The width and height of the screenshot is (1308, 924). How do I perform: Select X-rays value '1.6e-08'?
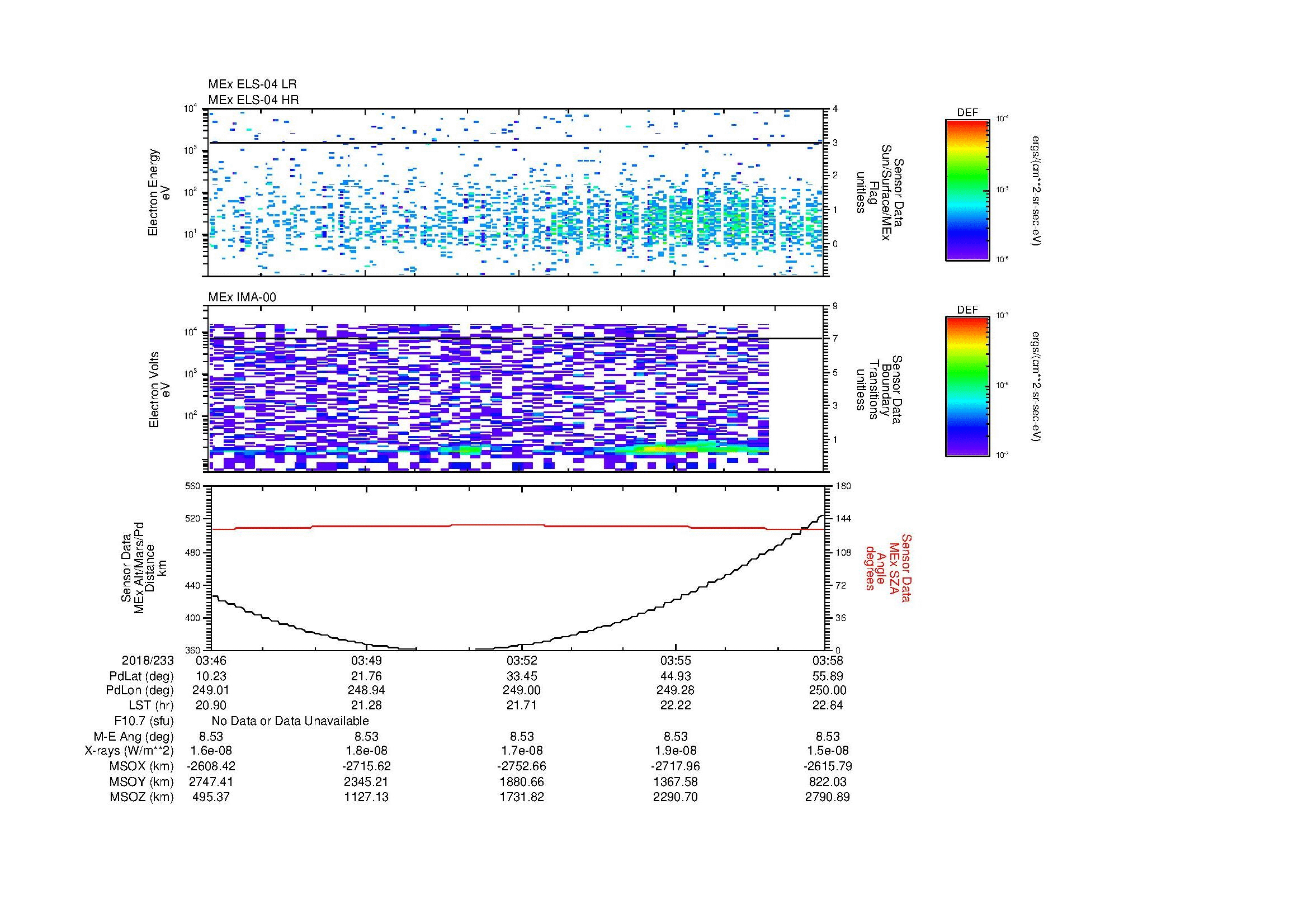pyautogui.click(x=211, y=751)
